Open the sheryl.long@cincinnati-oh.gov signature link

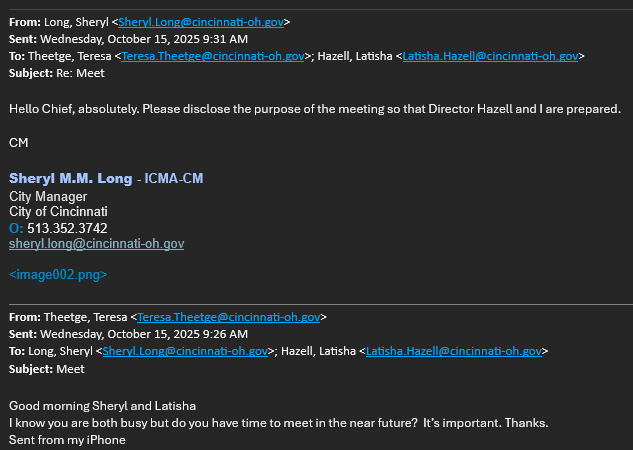(96, 243)
